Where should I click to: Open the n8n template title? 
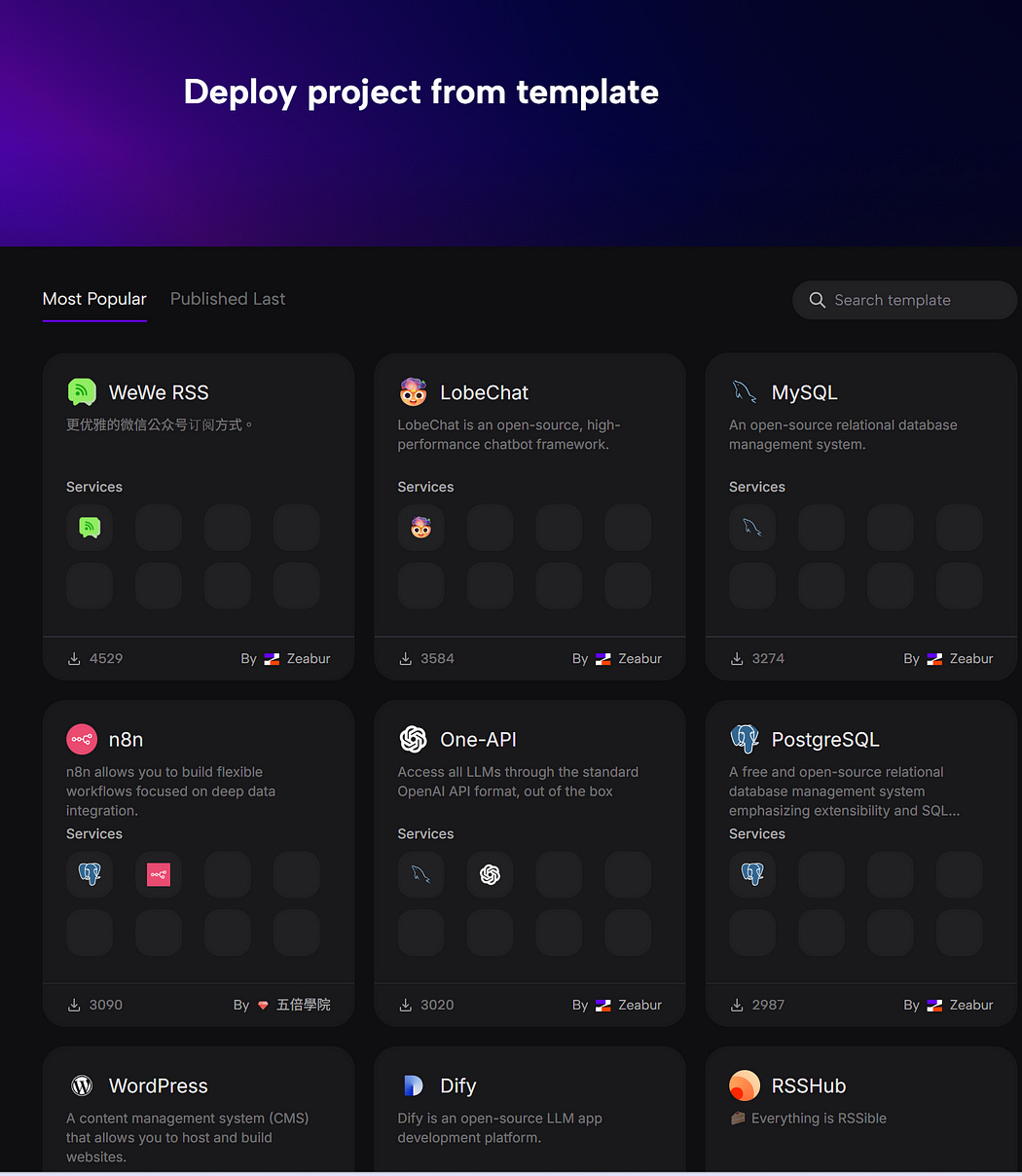click(126, 739)
